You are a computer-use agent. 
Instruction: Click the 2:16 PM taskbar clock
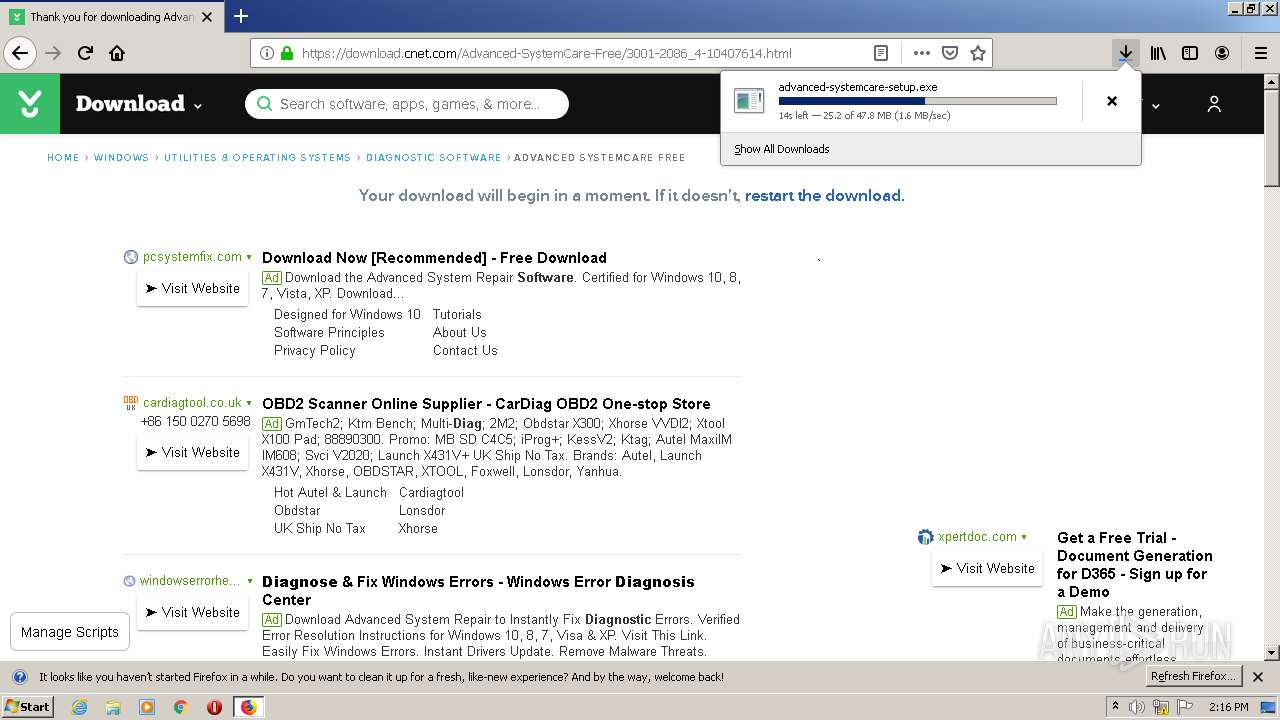pyautogui.click(x=1229, y=707)
